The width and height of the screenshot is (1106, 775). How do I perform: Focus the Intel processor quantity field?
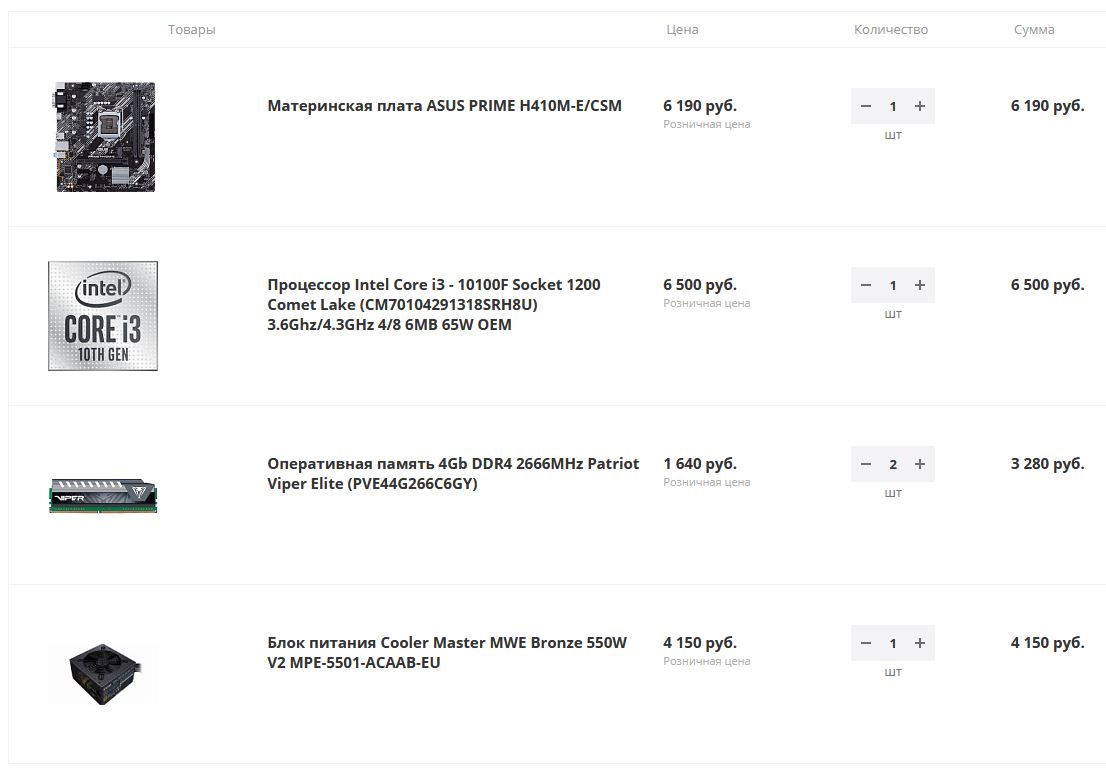coord(893,285)
